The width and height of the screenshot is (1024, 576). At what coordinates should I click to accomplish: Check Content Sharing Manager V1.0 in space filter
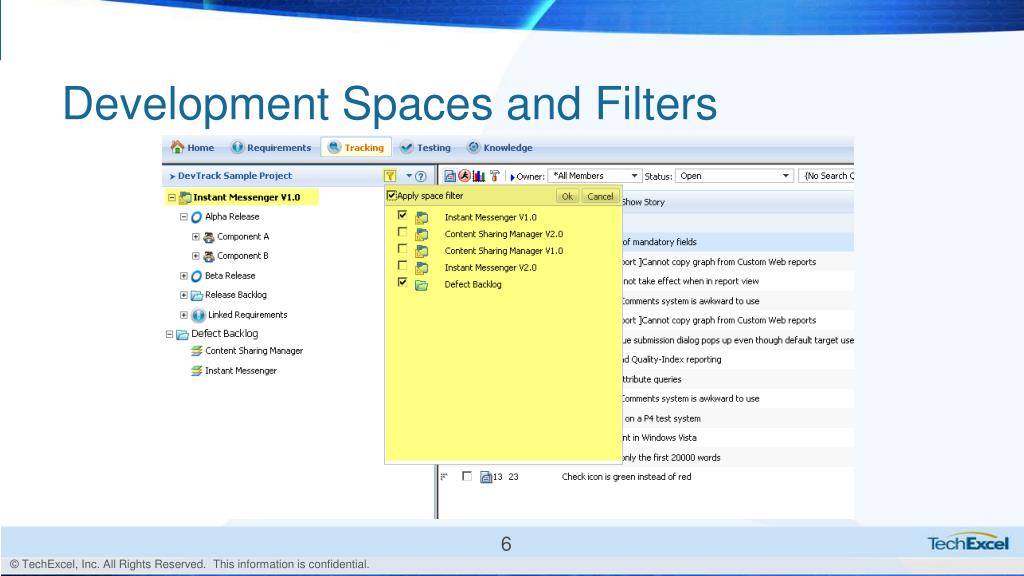(402, 249)
